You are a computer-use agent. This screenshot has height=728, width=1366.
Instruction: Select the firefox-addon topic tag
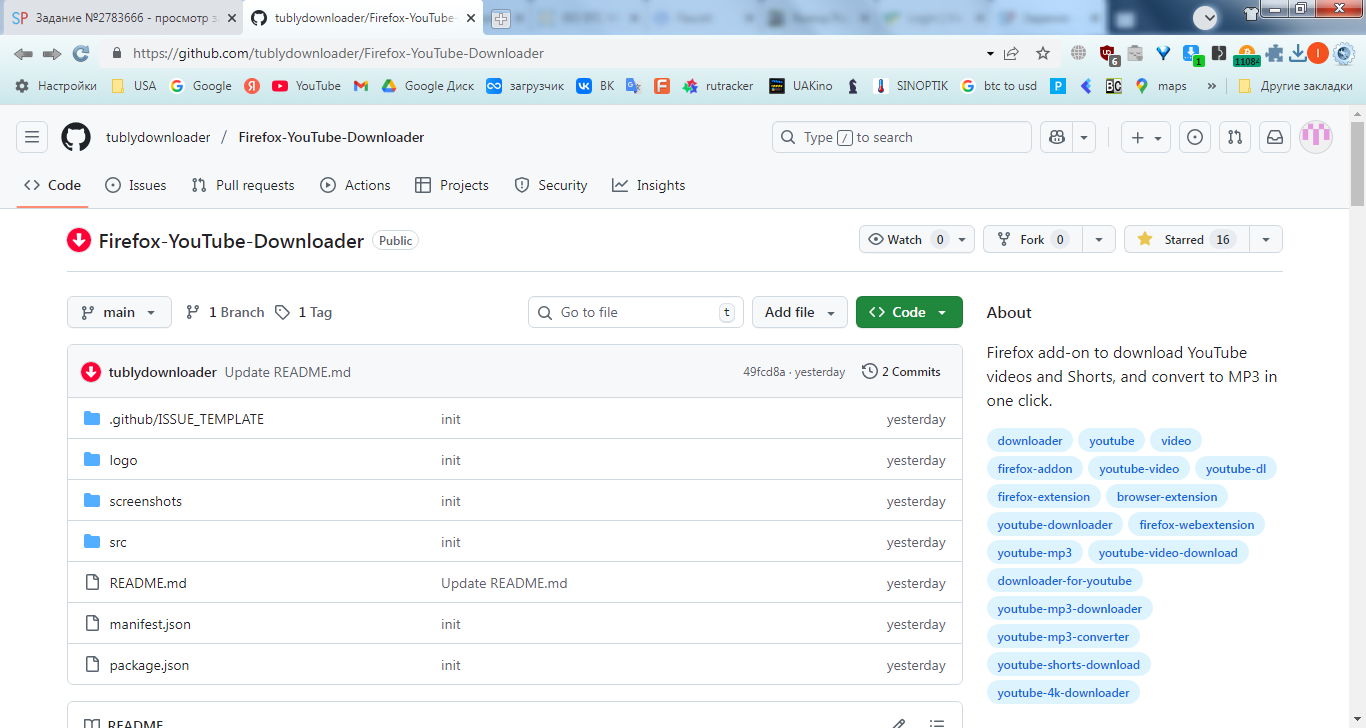point(1035,468)
